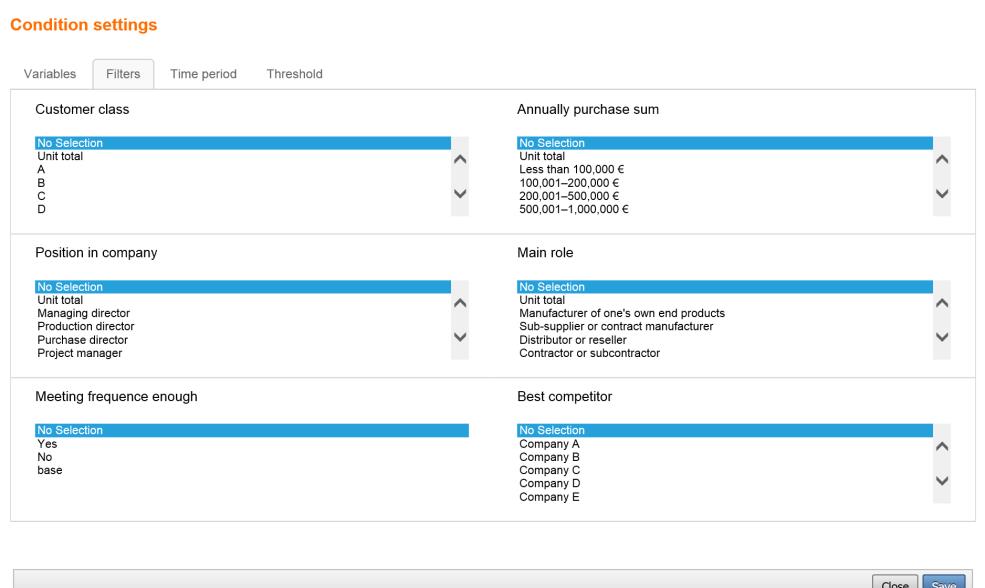The height and width of the screenshot is (588, 985).
Task: Pick Company A as best competitor
Action: [x=725, y=444]
